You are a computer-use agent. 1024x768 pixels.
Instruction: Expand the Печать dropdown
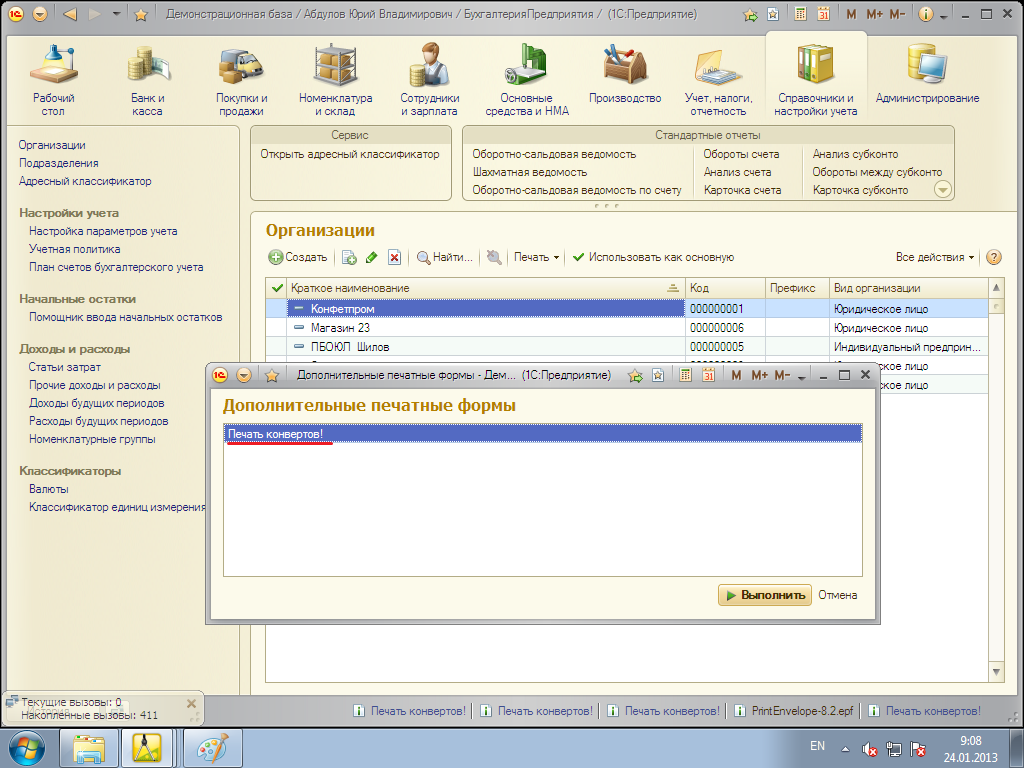[536, 257]
